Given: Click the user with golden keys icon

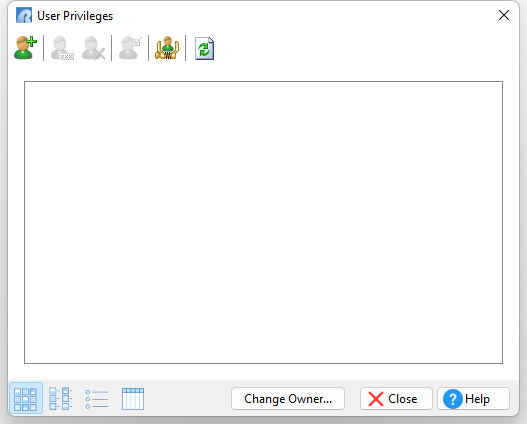Looking at the screenshot, I should pyautogui.click(x=167, y=48).
